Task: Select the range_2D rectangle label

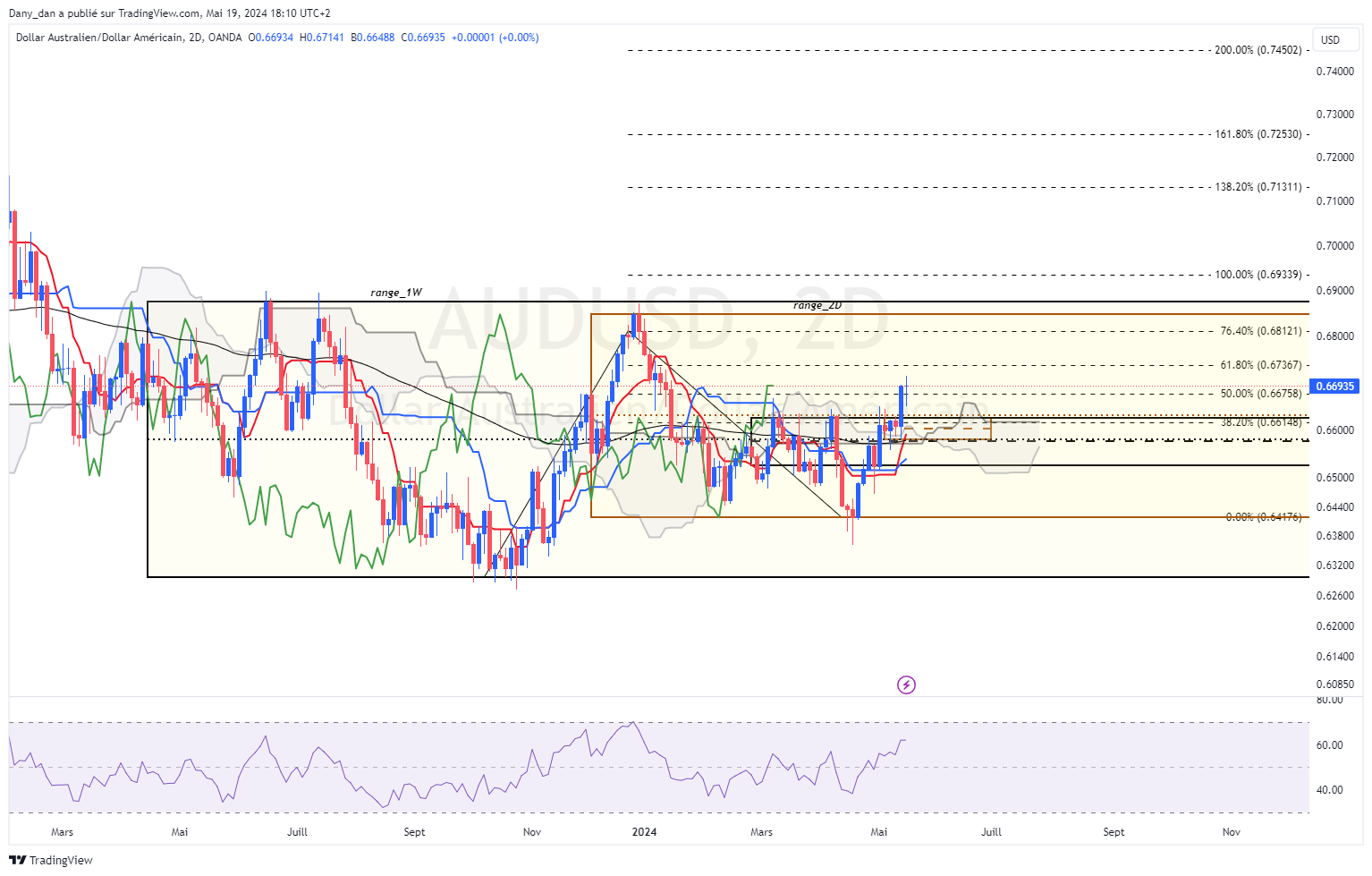Action: point(817,305)
